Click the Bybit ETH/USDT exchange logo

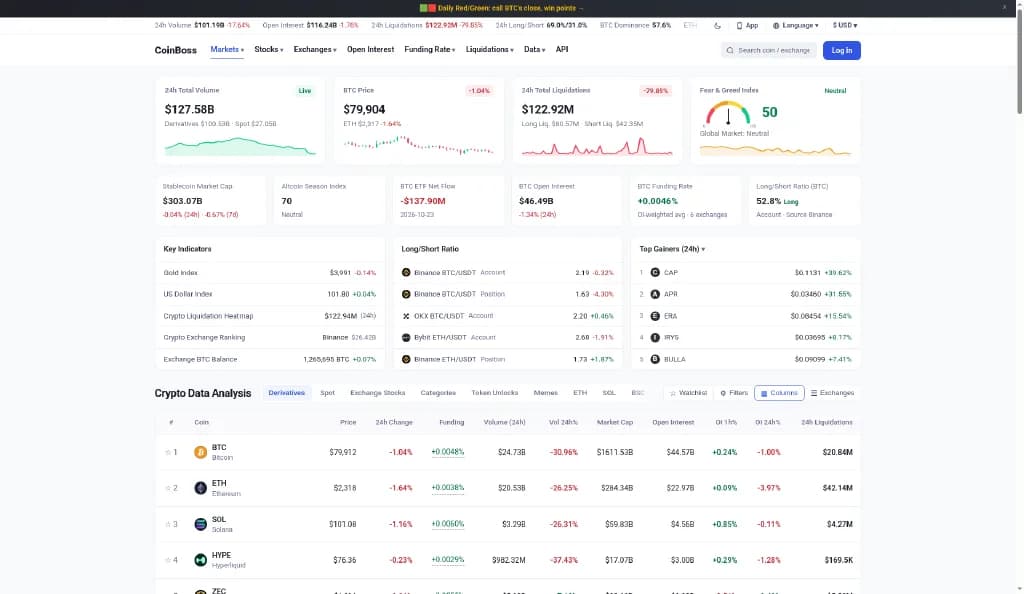[406, 337]
